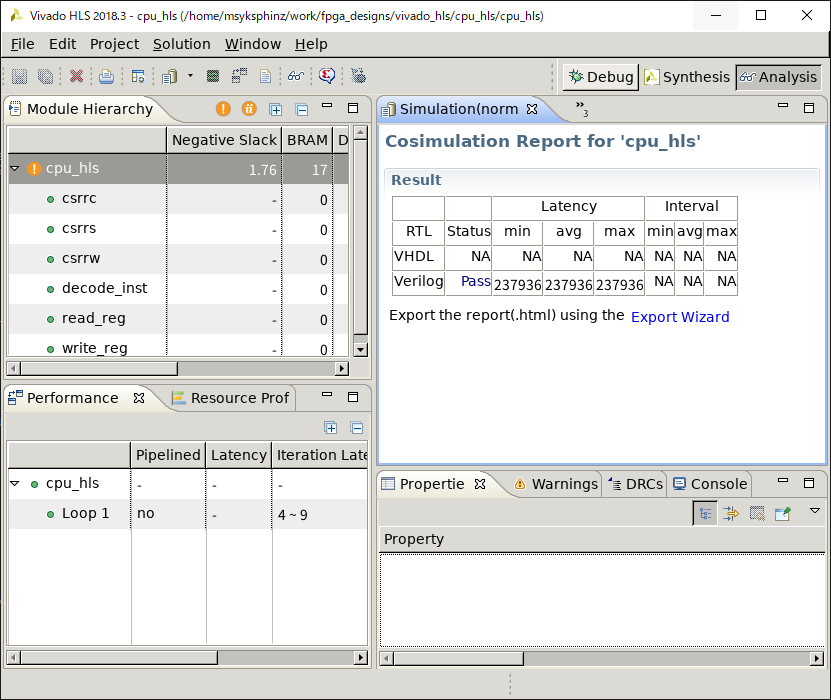Screen dimensions: 831x700
Task: Open the Window menu
Action: (x=253, y=44)
